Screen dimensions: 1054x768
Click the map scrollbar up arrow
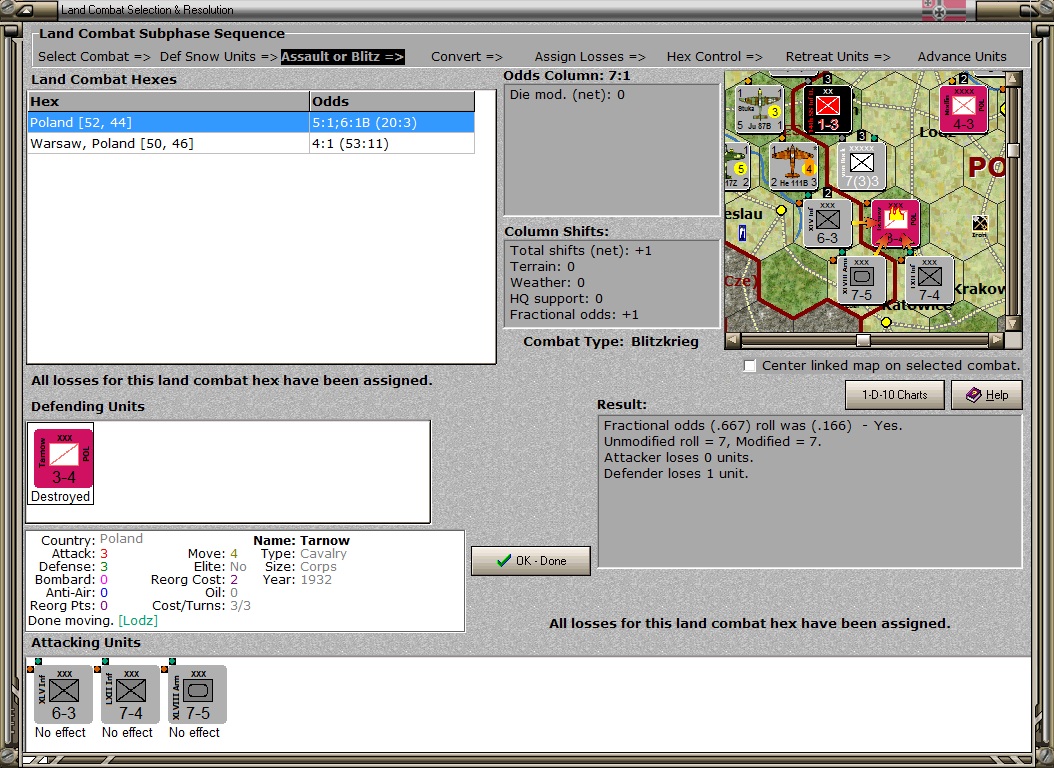pyautogui.click(x=1014, y=79)
